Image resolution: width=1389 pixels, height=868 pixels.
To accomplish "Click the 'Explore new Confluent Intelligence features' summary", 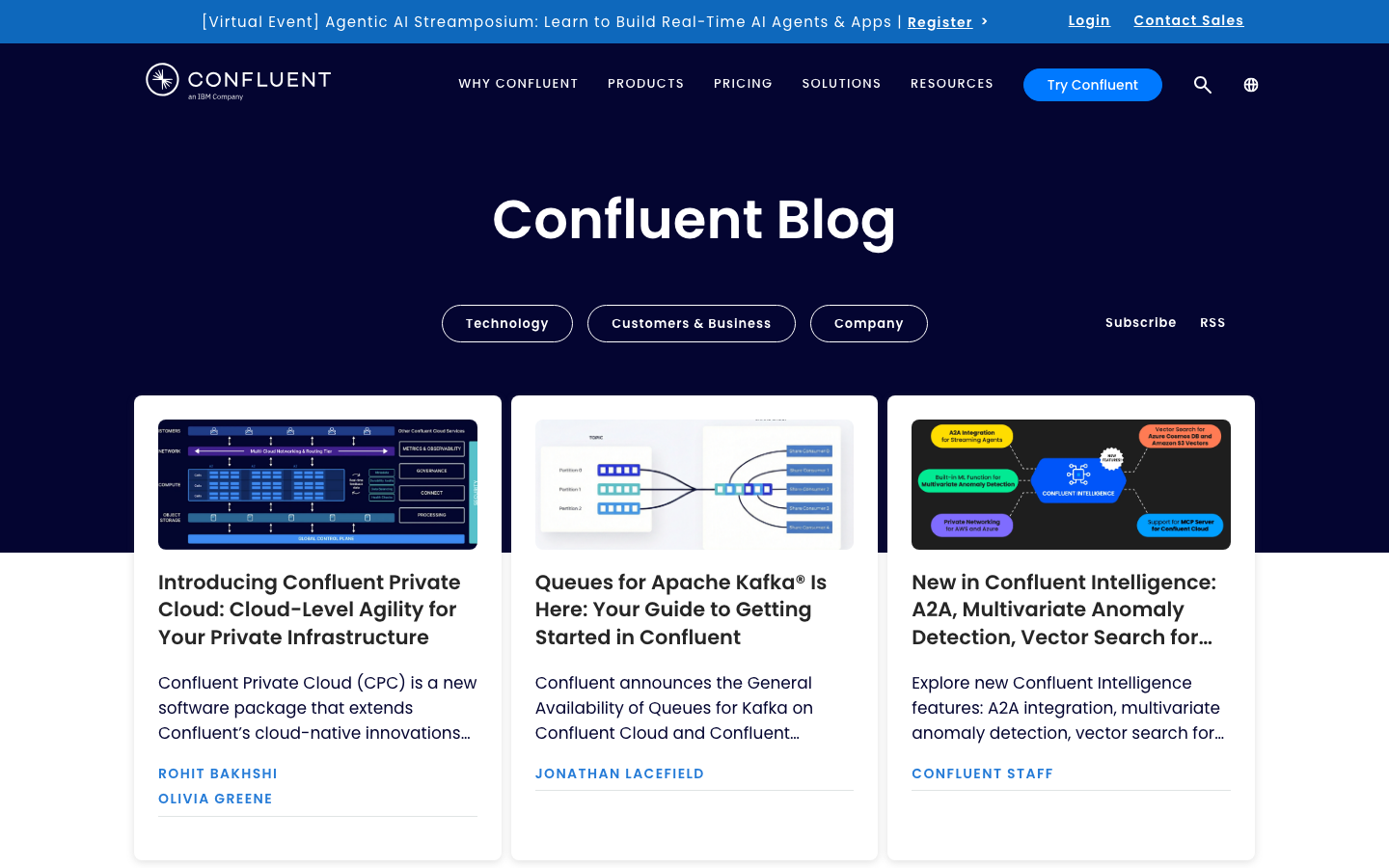I will coord(1068,708).
